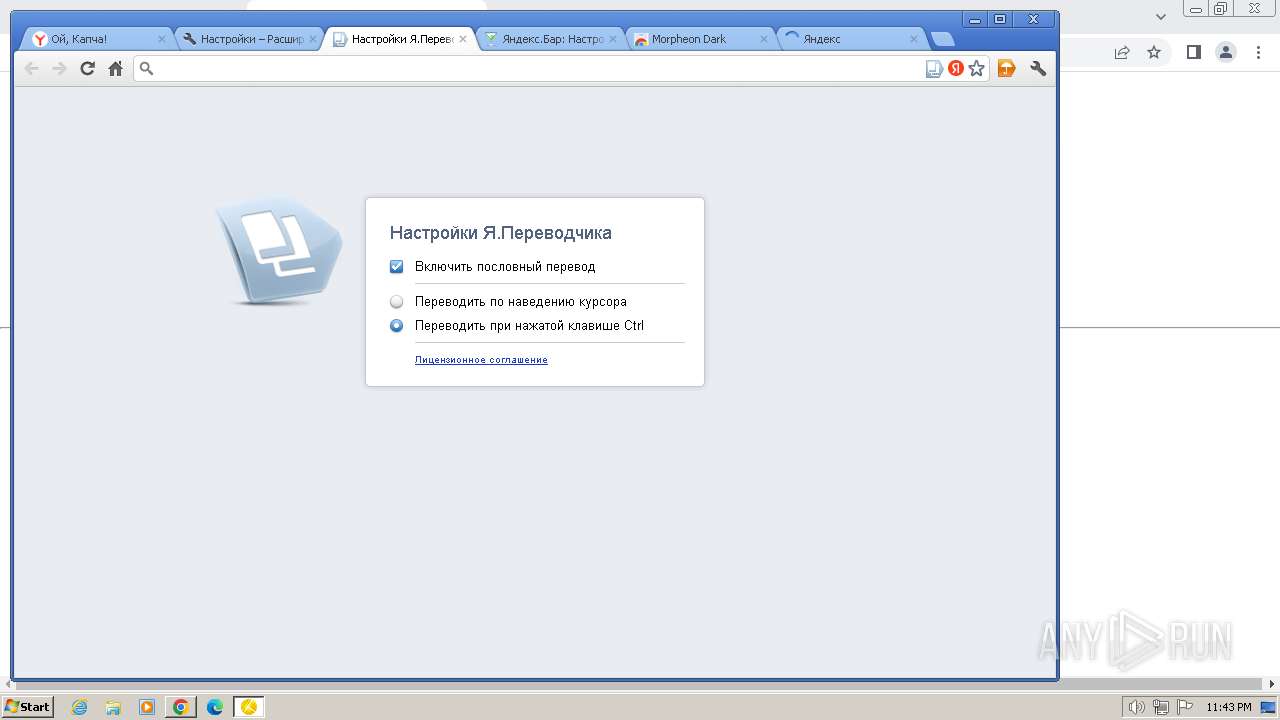
Task: Minimize the front browser window
Action: click(975, 19)
